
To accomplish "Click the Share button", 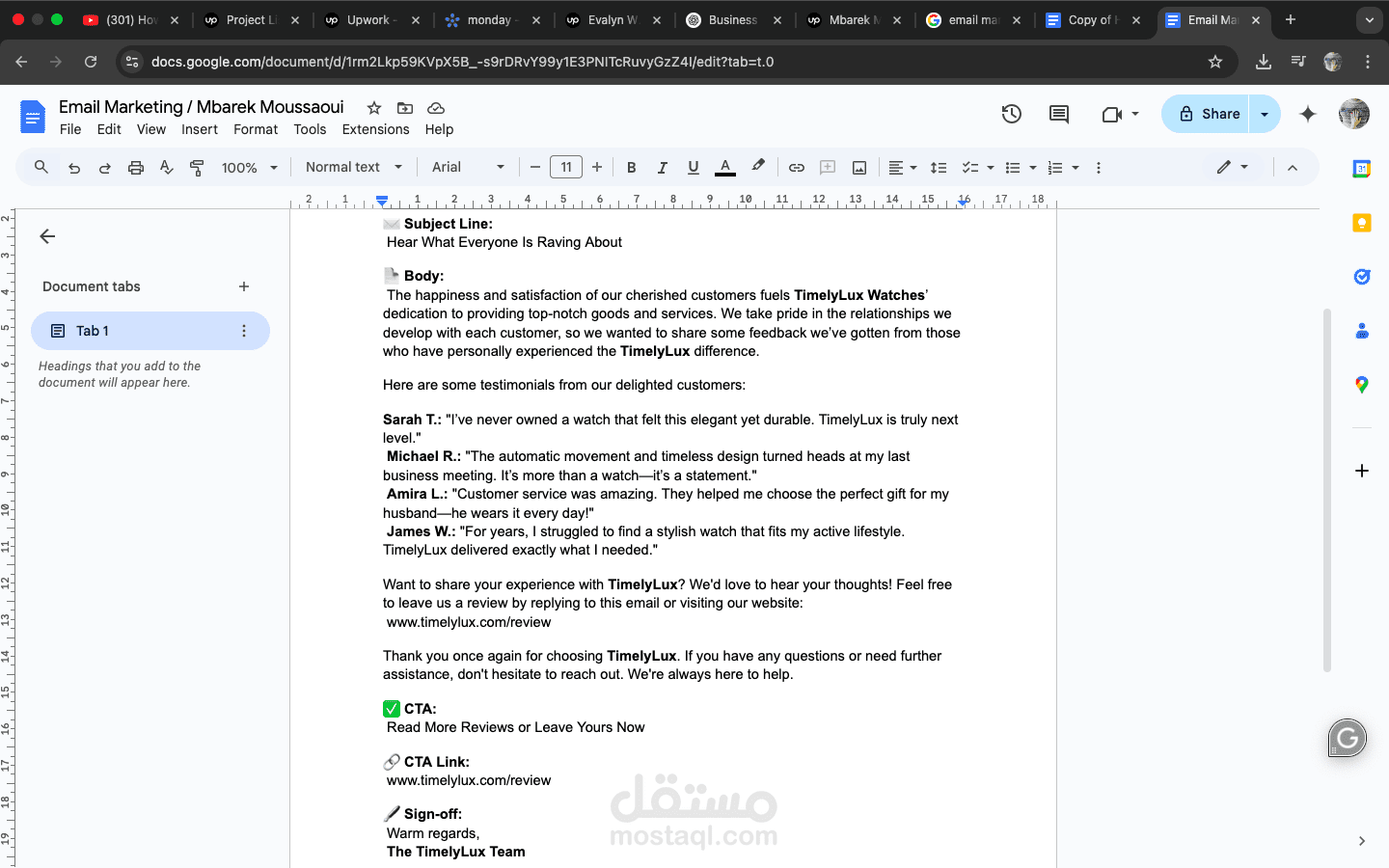I will 1206,114.
